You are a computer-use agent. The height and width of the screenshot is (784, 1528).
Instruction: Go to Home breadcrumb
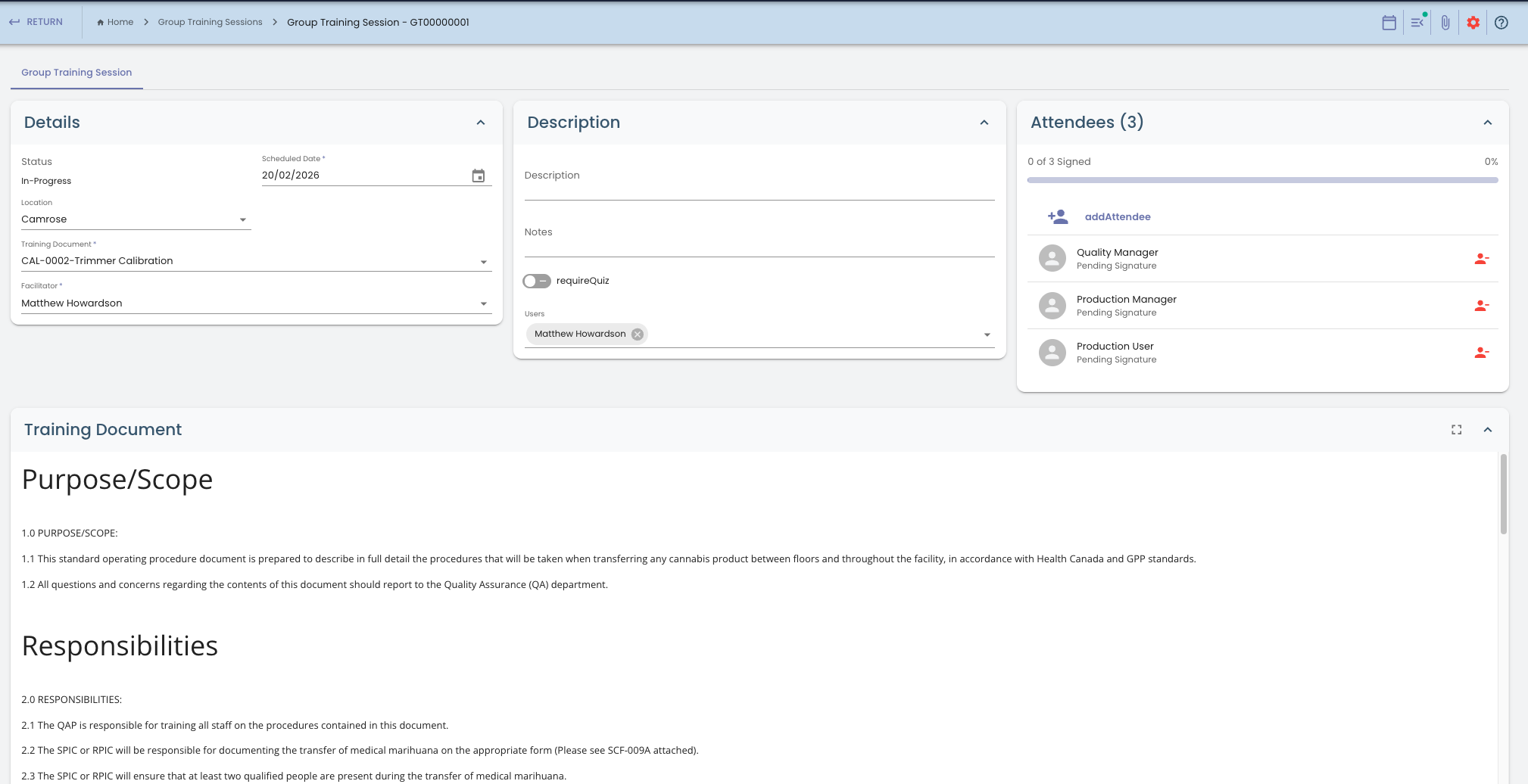point(115,22)
